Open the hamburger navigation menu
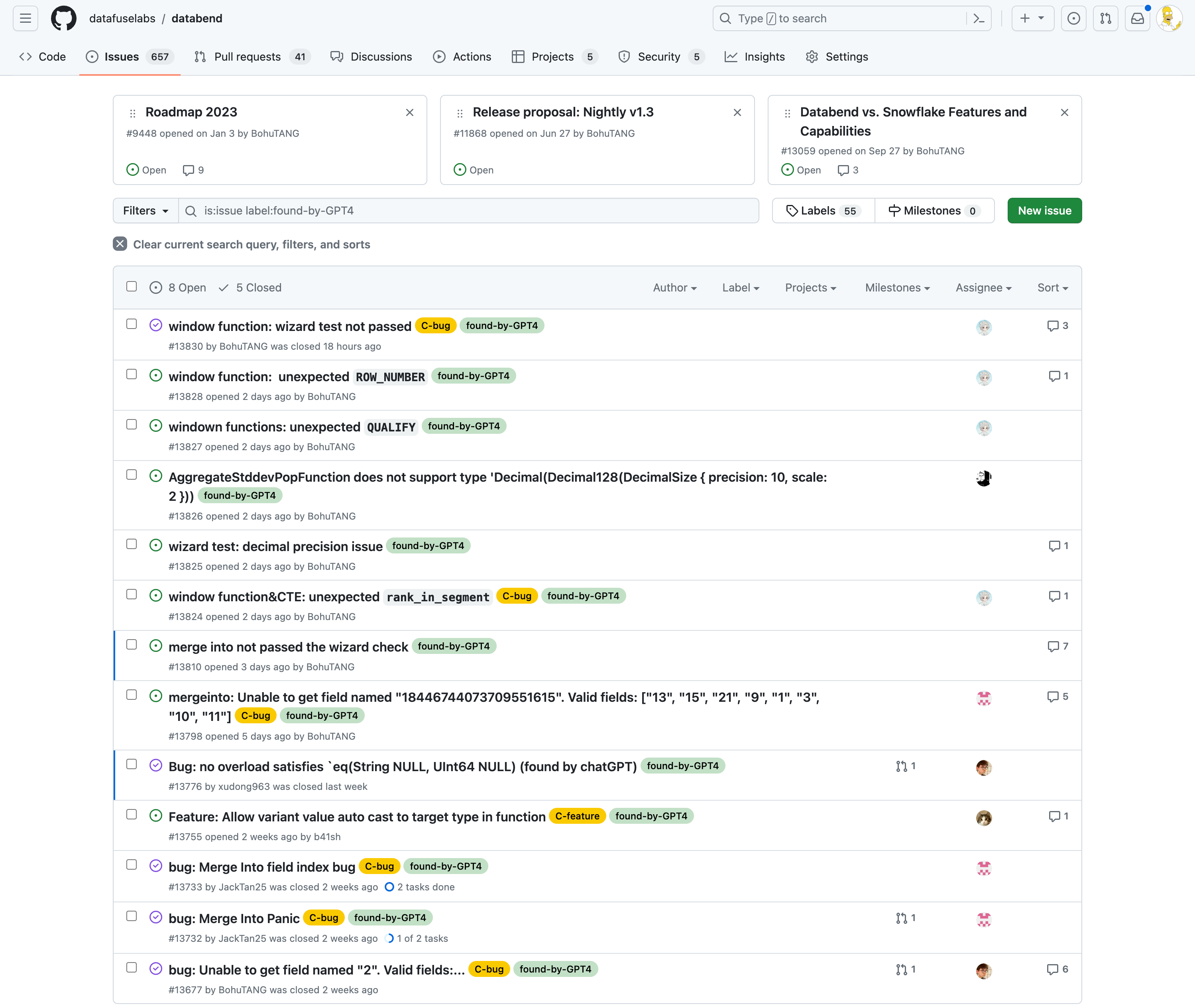This screenshot has width=1195, height=1008. [25, 18]
